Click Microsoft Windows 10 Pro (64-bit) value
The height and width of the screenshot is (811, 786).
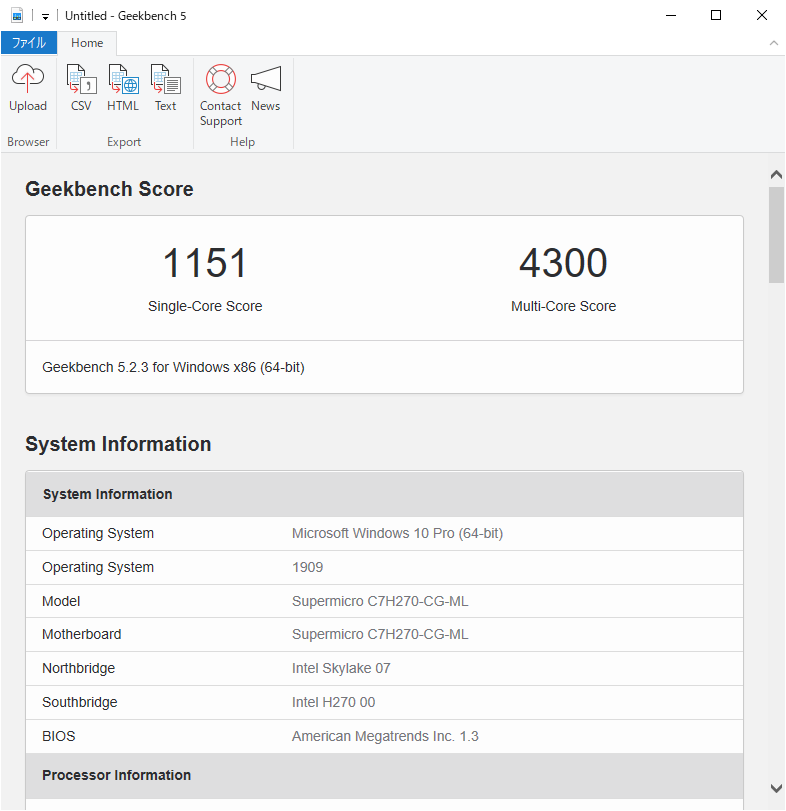point(397,533)
